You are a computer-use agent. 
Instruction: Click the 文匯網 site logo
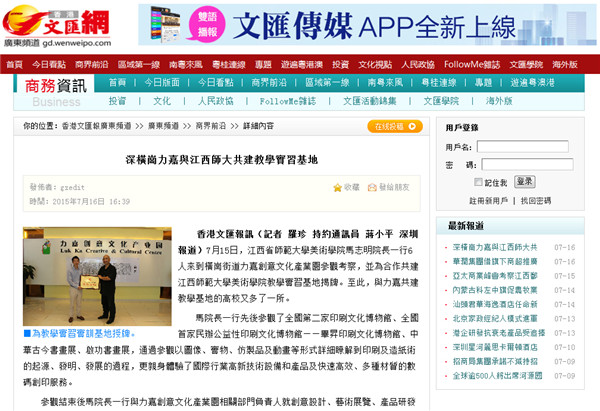57,26
